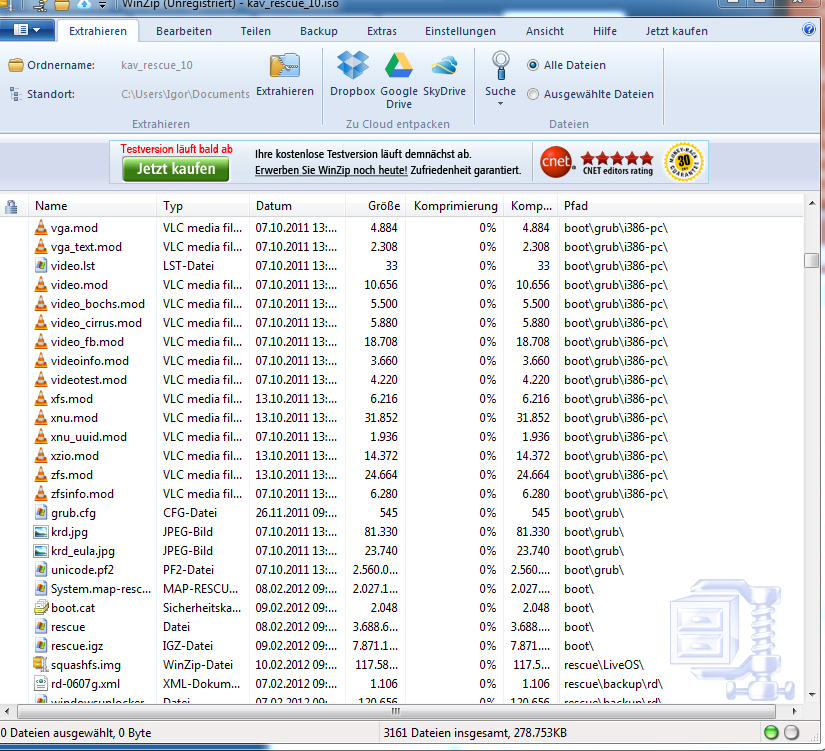Click the icon of boot.cat
The width and height of the screenshot is (825, 751).
coord(41,608)
